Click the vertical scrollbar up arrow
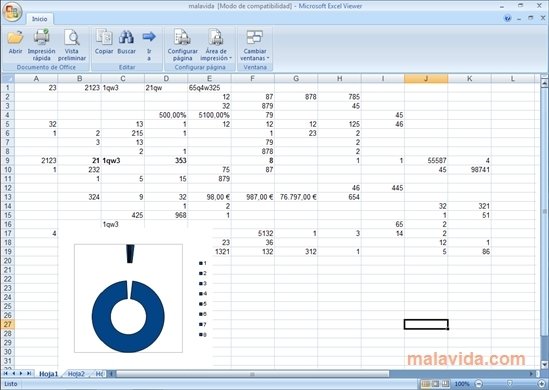The height and width of the screenshot is (390, 549). 544,83
